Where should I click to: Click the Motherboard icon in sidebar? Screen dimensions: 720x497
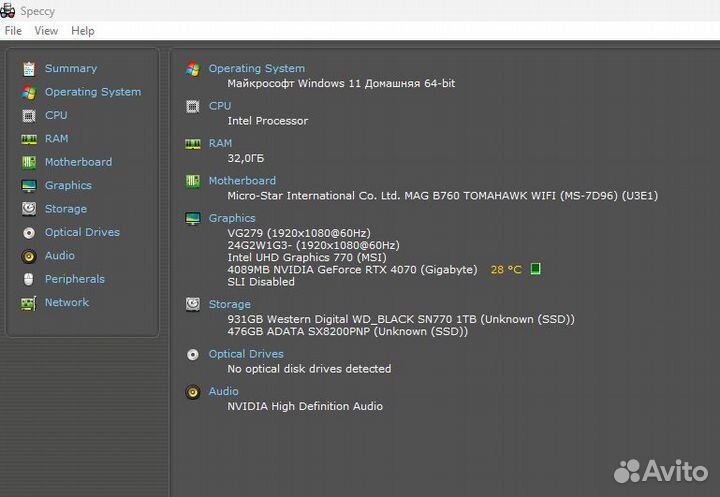pyautogui.click(x=29, y=162)
